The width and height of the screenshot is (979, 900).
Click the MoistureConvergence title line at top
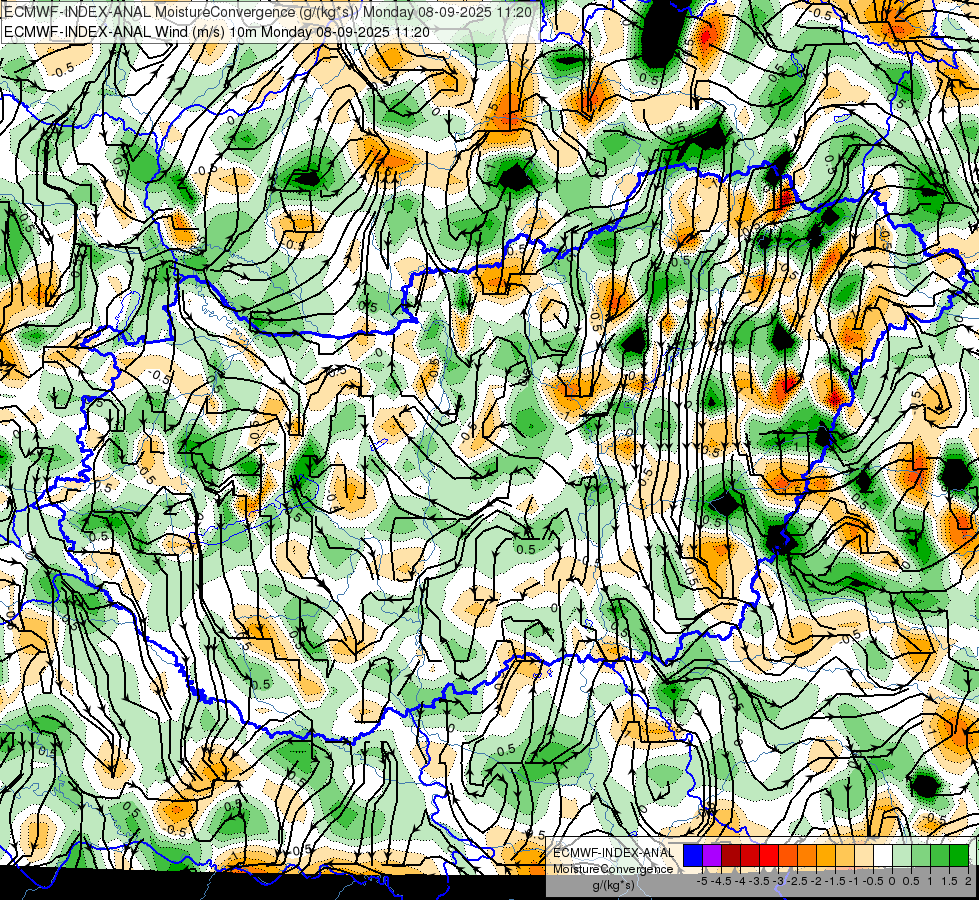(x=268, y=11)
